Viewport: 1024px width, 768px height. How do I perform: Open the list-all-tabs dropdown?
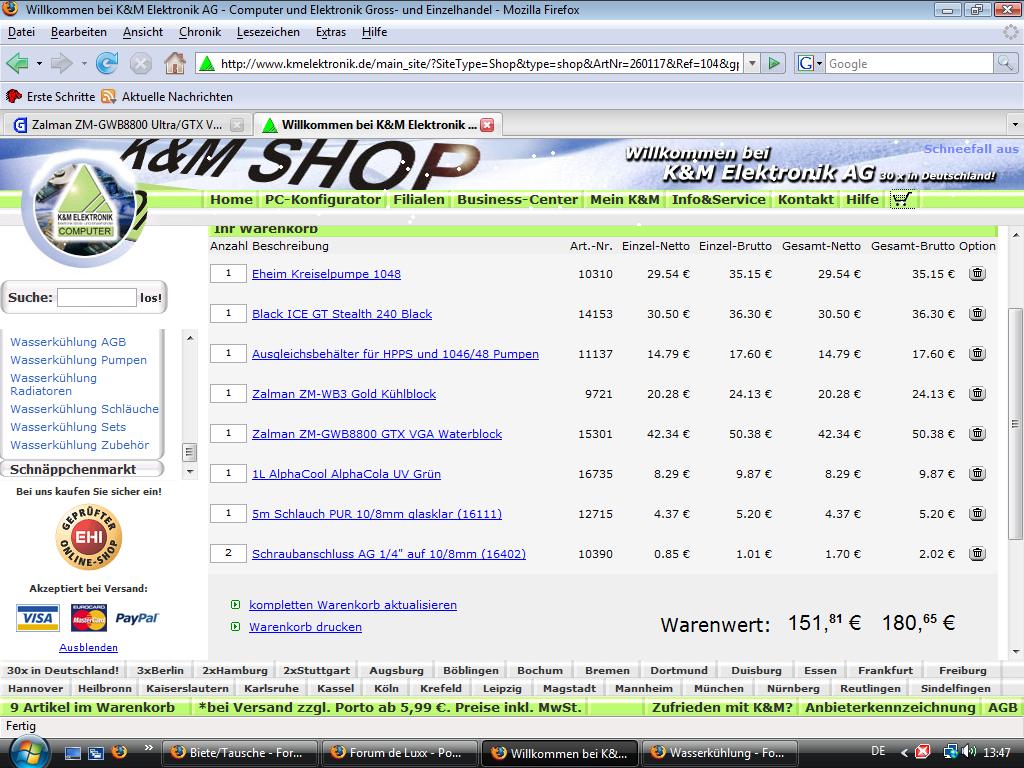click(x=1015, y=124)
